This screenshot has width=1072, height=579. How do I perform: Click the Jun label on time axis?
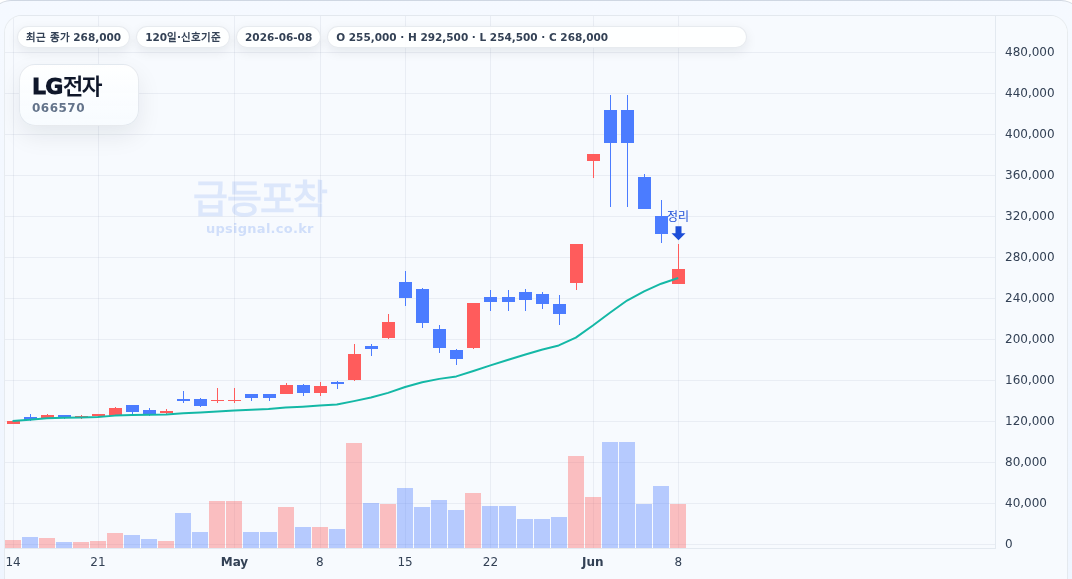pos(592,562)
